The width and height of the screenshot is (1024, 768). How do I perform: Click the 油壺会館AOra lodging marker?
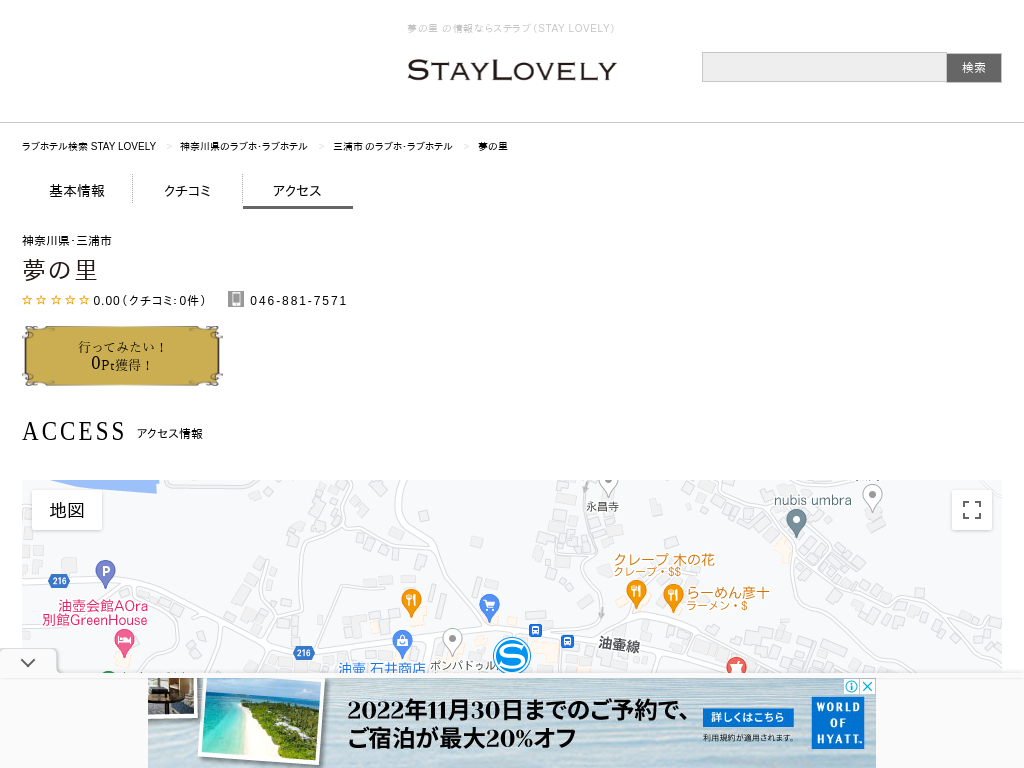(x=124, y=644)
